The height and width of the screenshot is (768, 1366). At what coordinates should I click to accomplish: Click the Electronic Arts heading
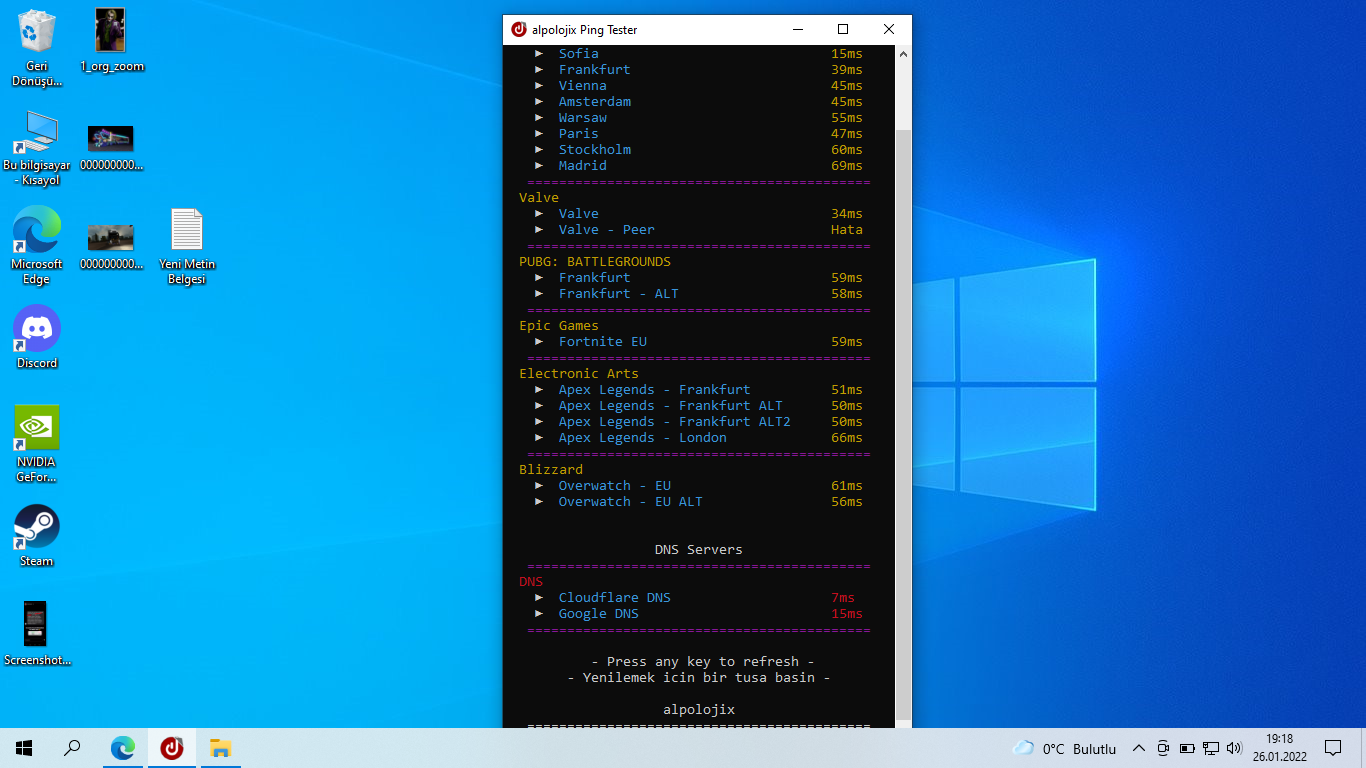[x=579, y=374]
